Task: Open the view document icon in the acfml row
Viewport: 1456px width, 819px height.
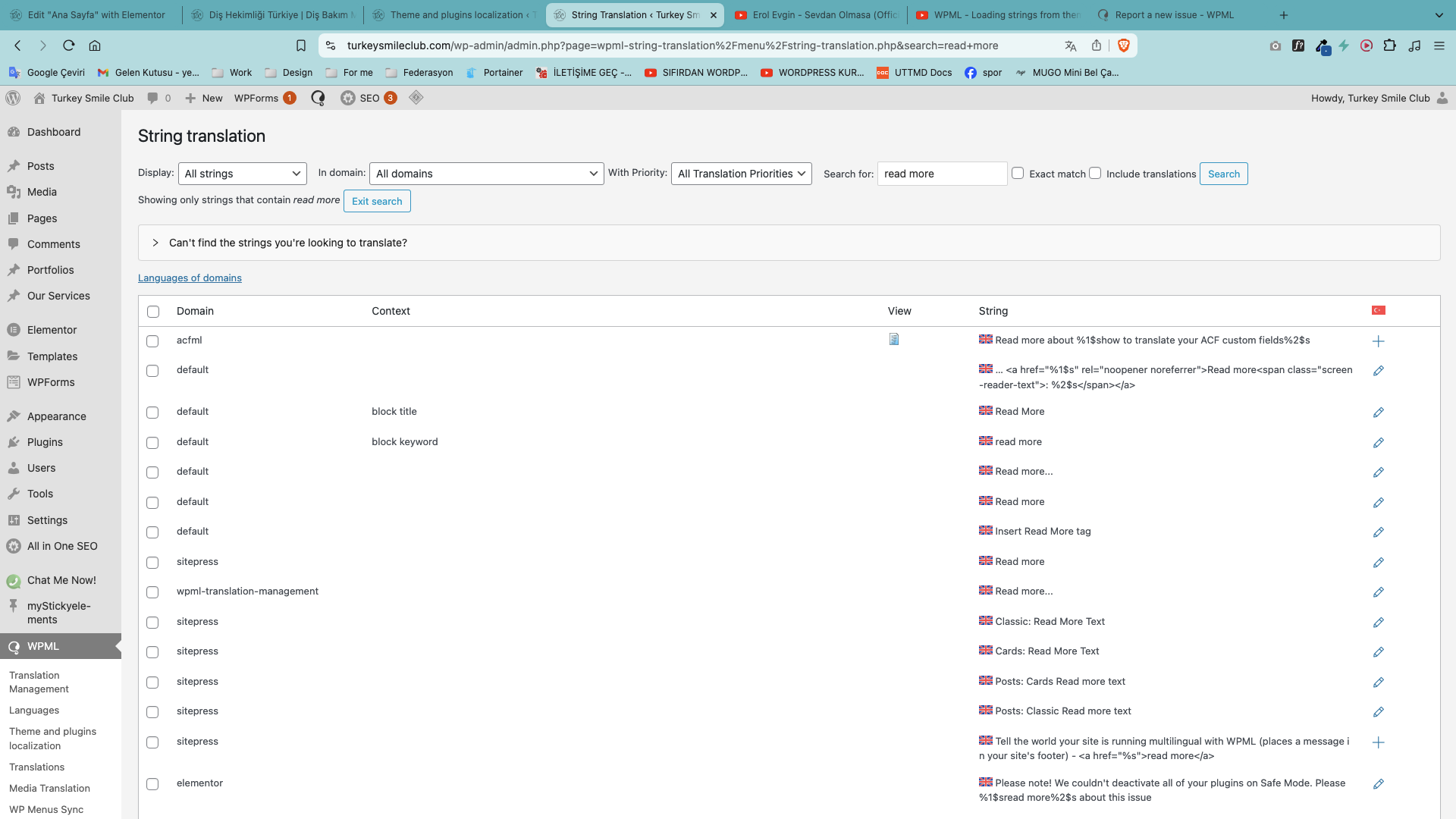Action: pyautogui.click(x=894, y=340)
